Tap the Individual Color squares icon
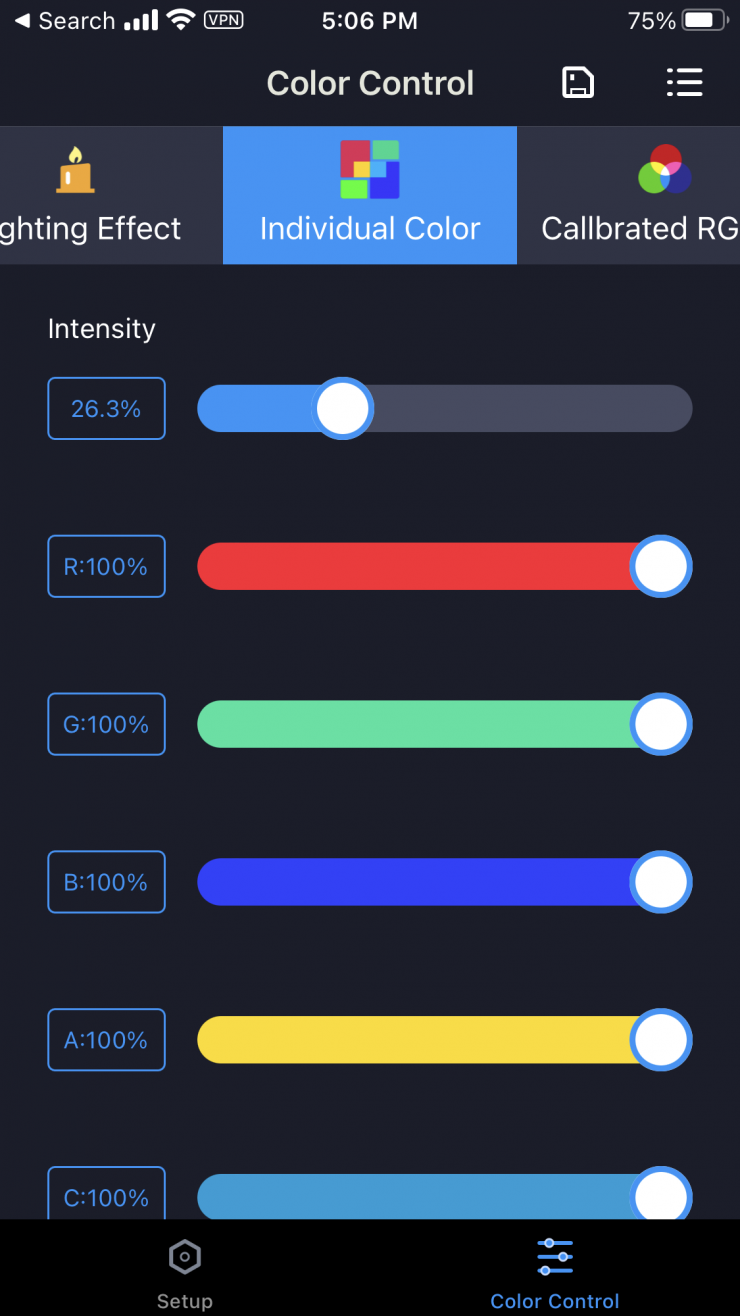 pyautogui.click(x=370, y=170)
